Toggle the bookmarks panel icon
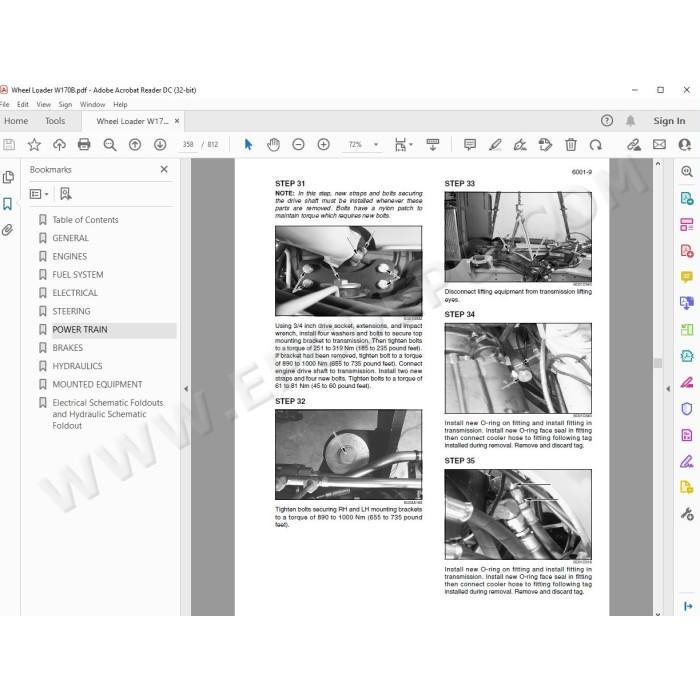This screenshot has width=700, height=700. (8, 204)
